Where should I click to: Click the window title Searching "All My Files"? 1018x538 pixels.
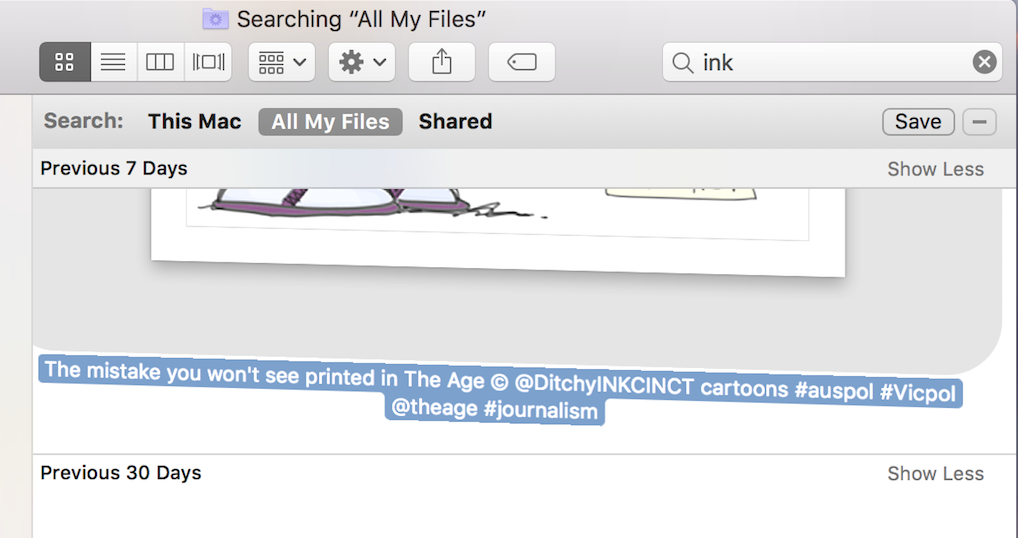click(x=362, y=19)
